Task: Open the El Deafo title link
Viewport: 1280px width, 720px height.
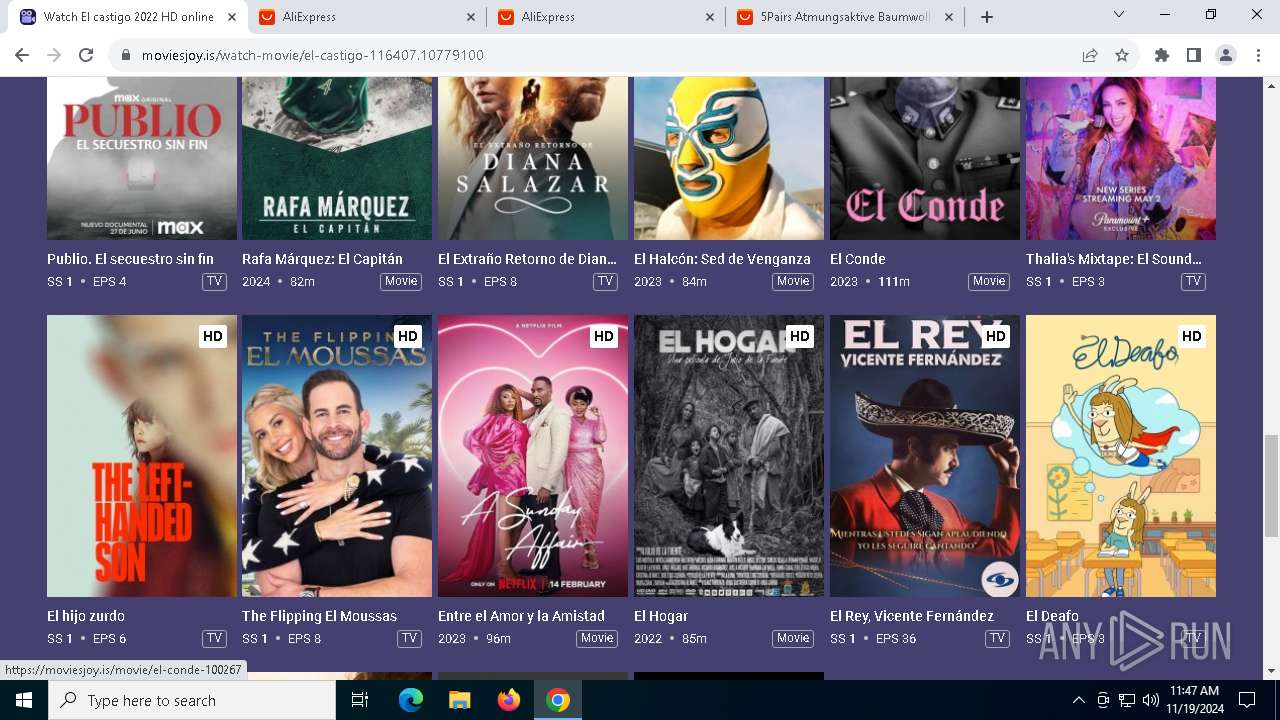Action: point(1052,616)
